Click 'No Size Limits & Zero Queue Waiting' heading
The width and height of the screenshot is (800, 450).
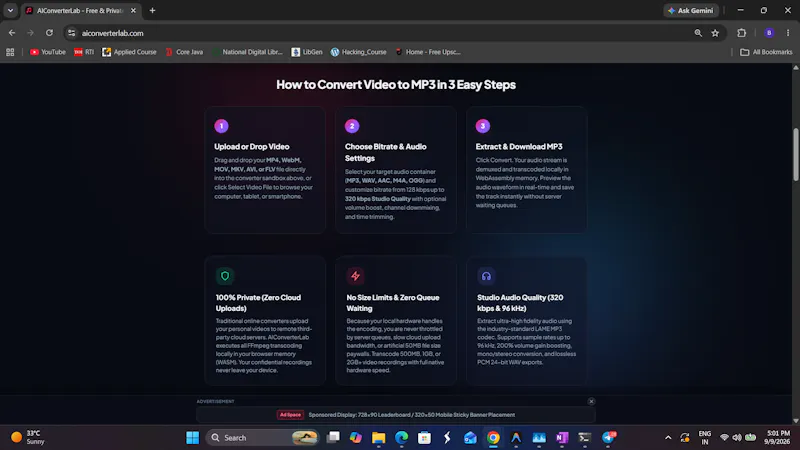[x=393, y=303]
